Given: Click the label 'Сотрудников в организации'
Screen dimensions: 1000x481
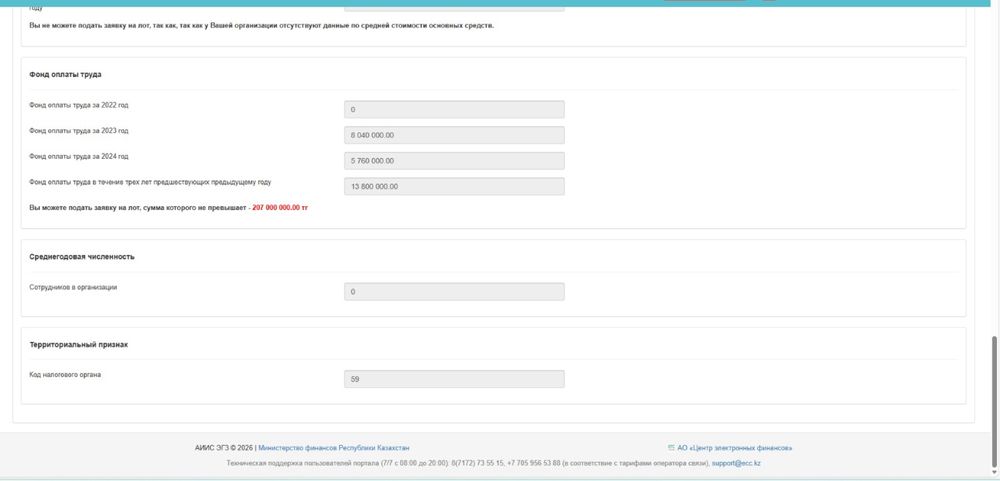Looking at the screenshot, I should click(x=73, y=288).
